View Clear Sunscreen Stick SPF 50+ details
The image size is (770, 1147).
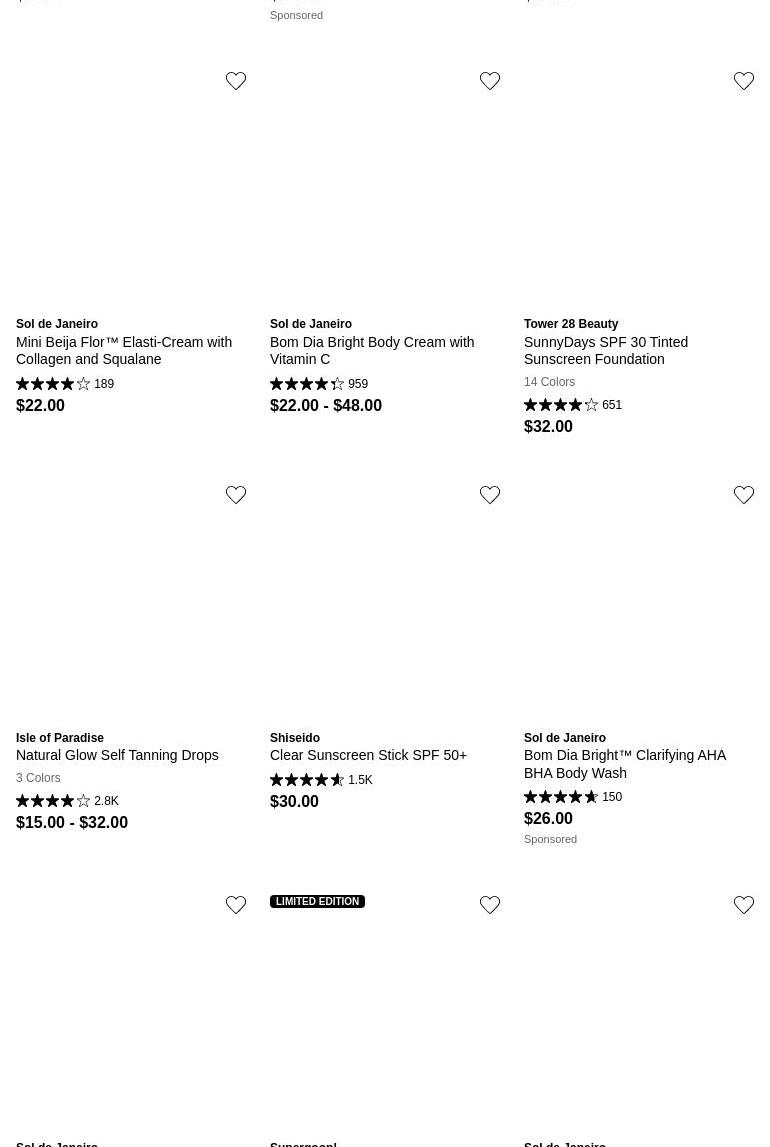(x=368, y=755)
